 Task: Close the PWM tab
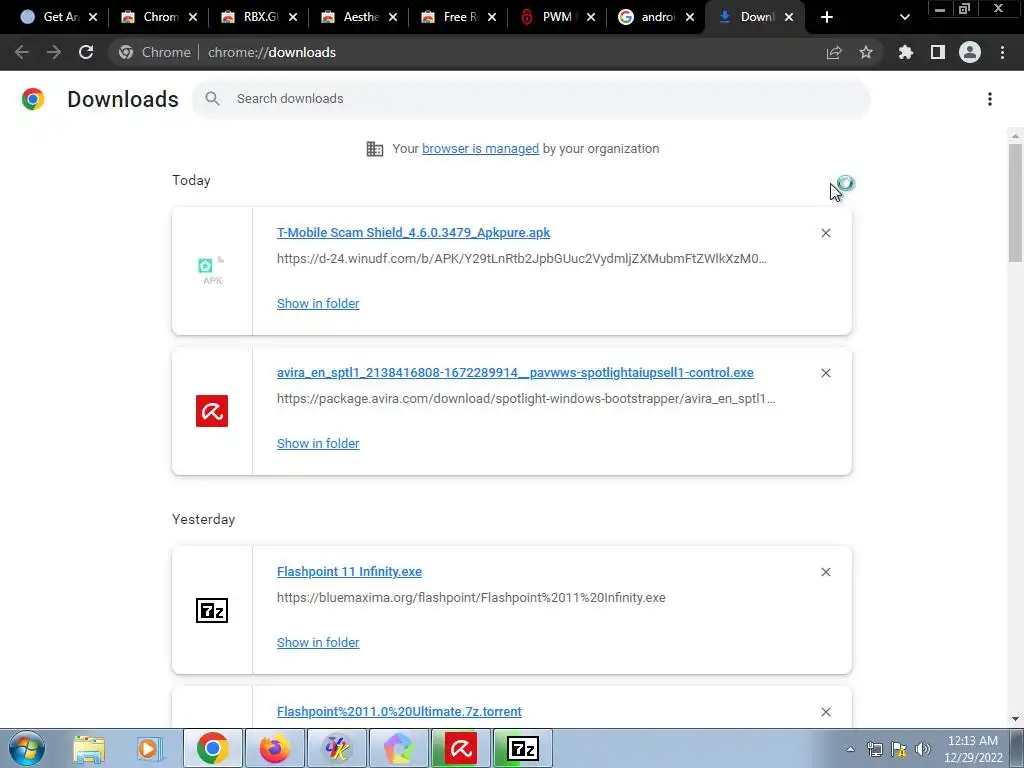point(590,17)
